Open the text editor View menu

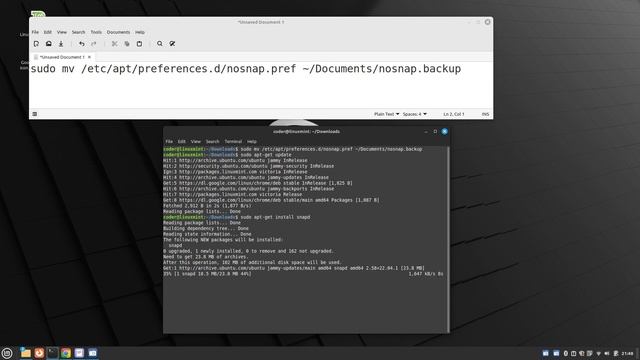click(x=62, y=32)
